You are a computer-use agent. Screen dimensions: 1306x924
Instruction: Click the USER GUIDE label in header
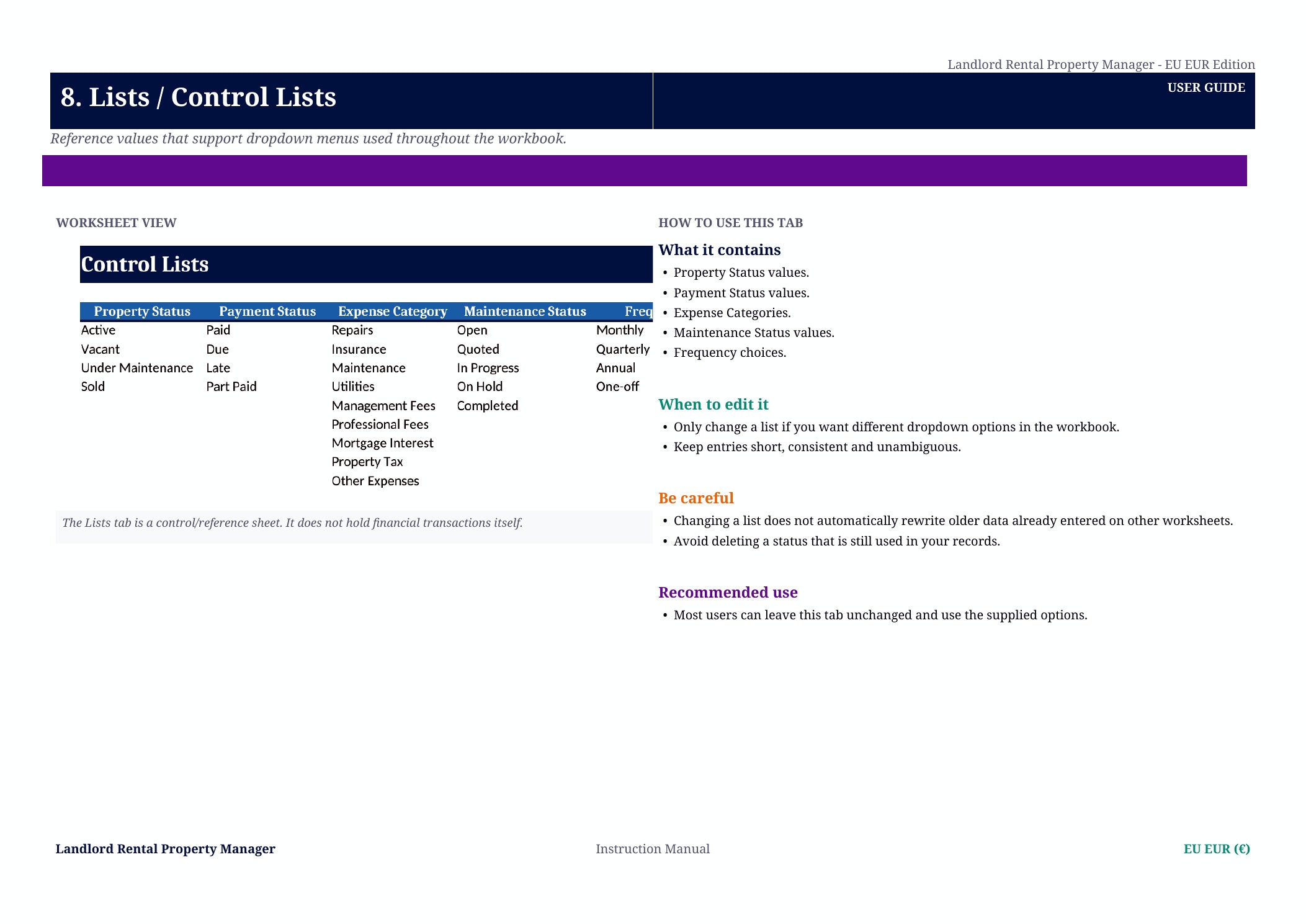[1205, 87]
